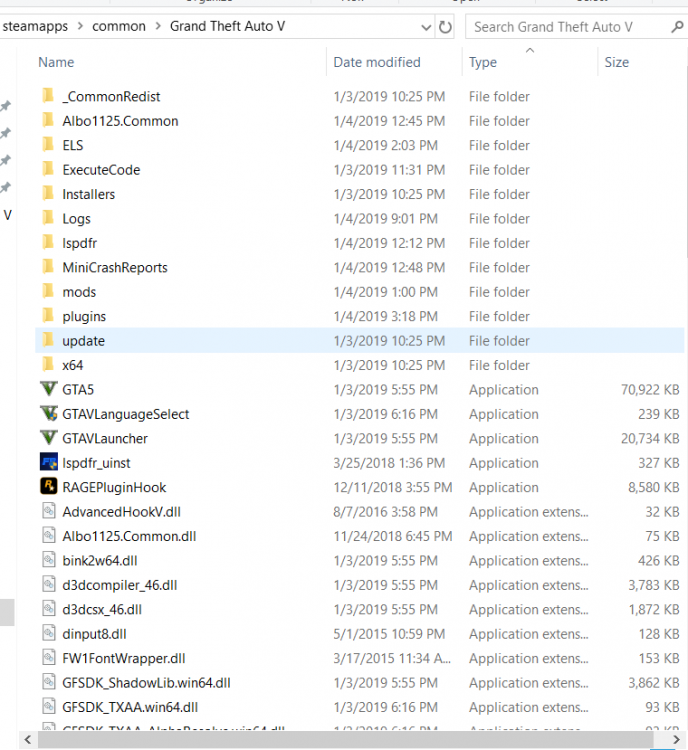688x750 pixels.
Task: Click the Installers folder icon
Action: 48,194
